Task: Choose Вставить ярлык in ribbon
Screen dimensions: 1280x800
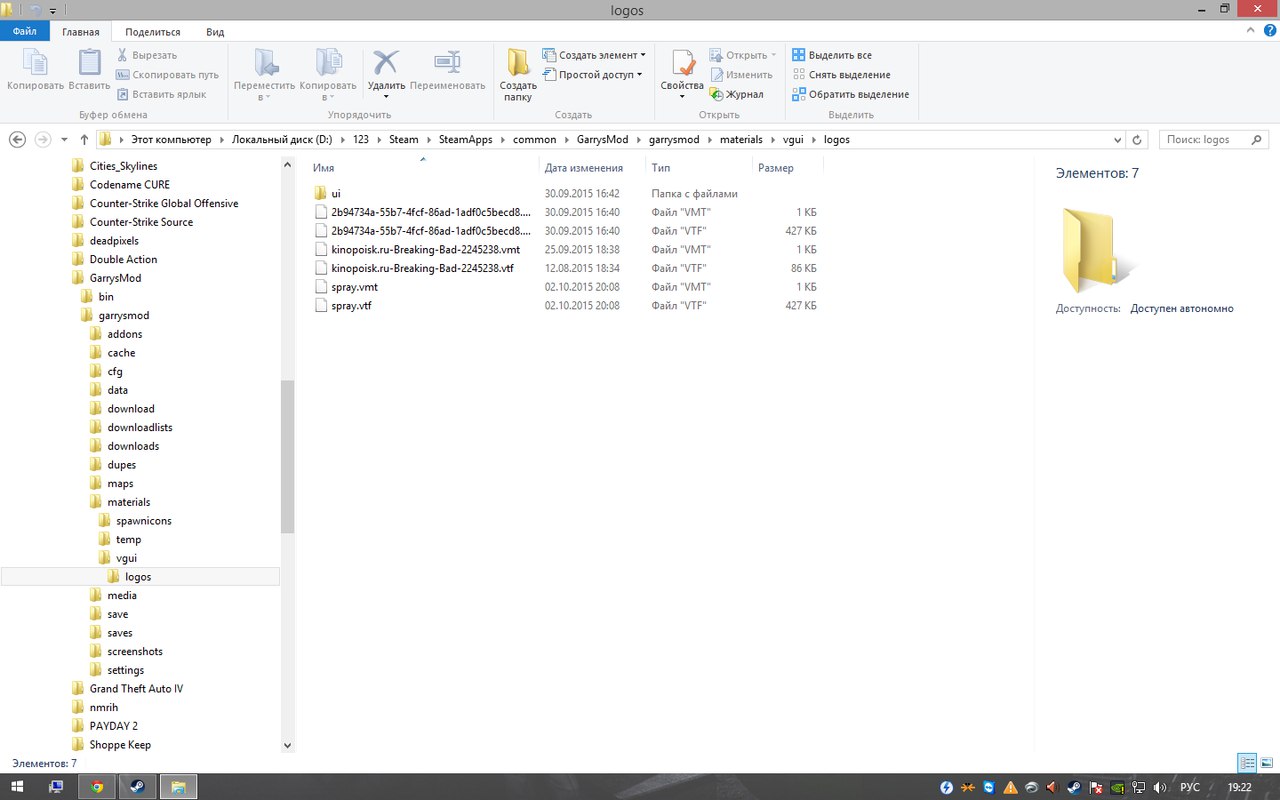Action: pos(161,94)
